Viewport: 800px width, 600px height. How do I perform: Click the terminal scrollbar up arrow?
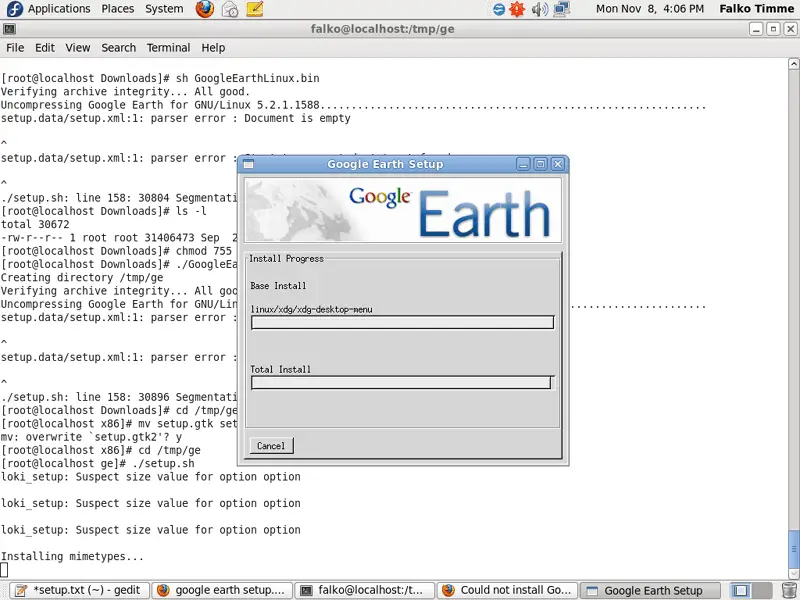point(793,64)
